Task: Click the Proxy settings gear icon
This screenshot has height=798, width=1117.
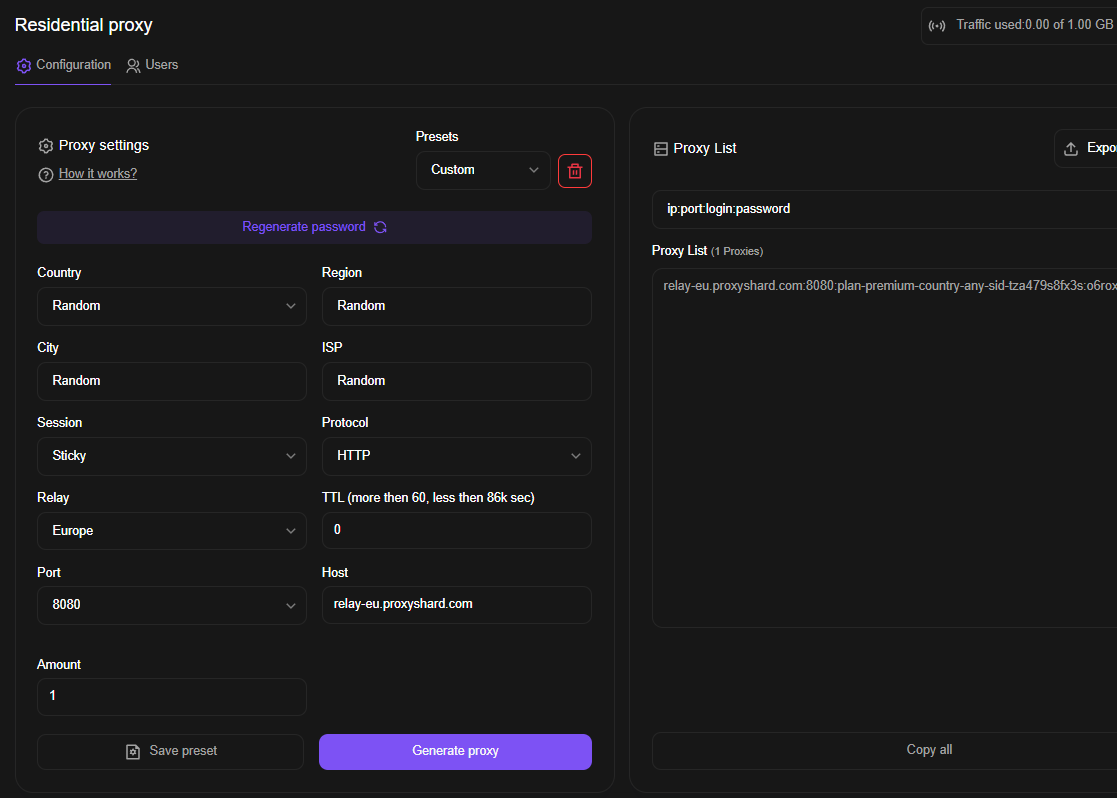Action: coord(45,146)
